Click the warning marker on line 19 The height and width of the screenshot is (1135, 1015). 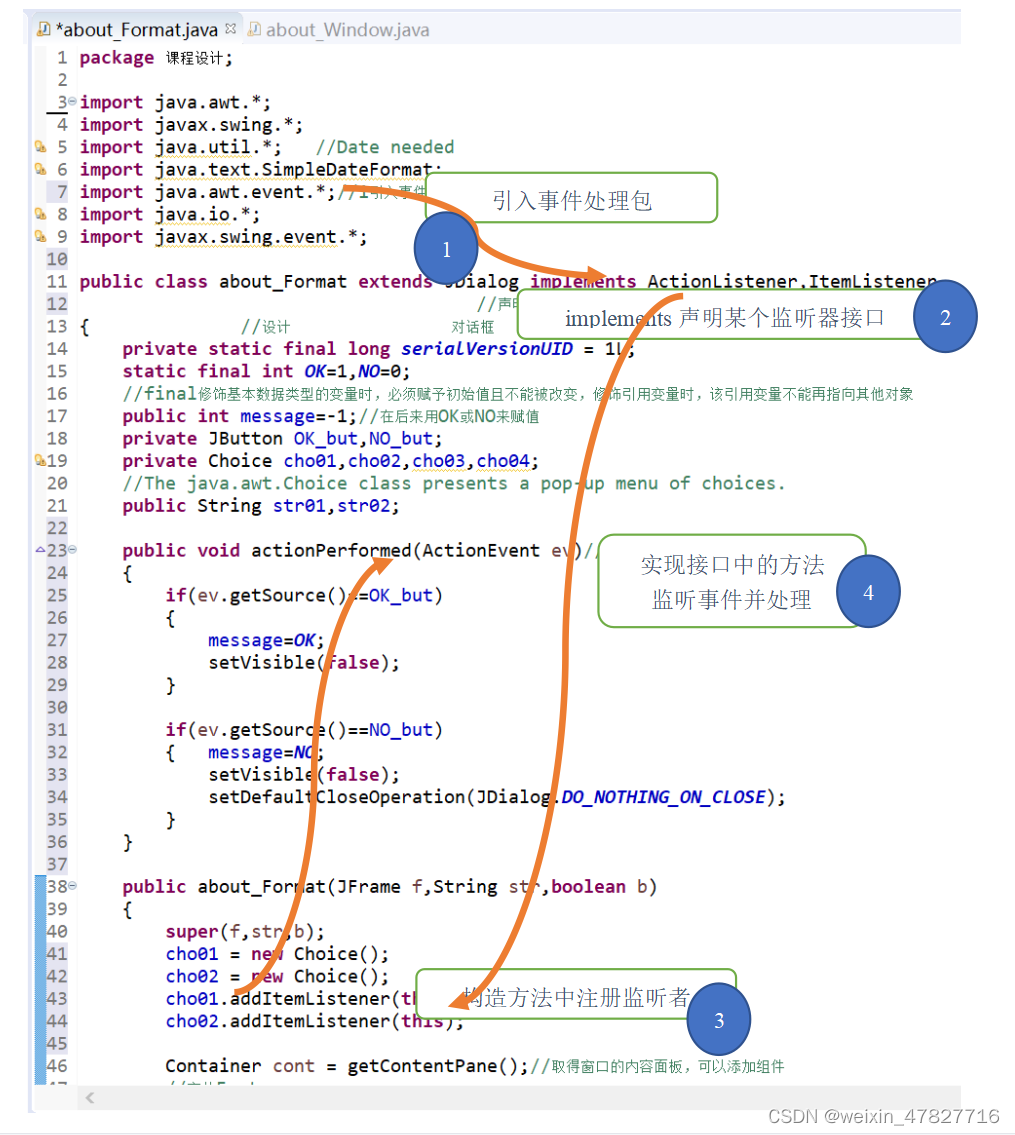pos(38,460)
